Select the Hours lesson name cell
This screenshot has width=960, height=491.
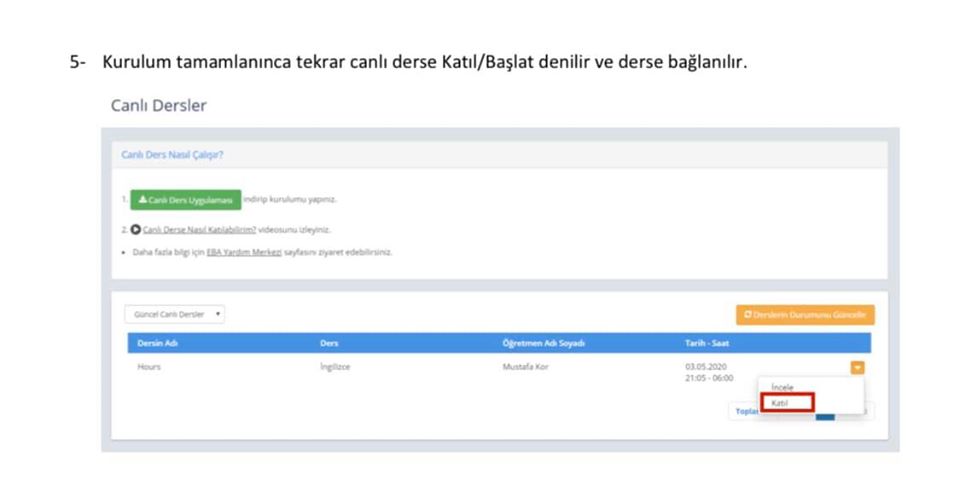149,367
